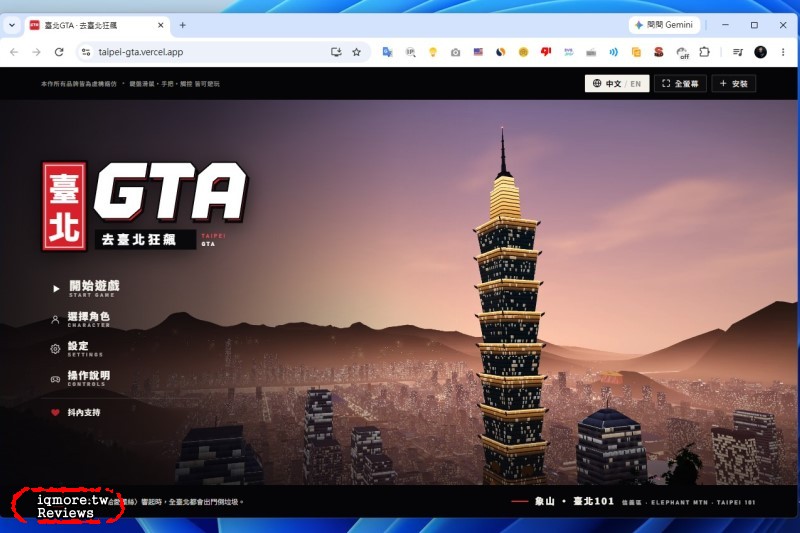Close the 臺北GTA tab
Image resolution: width=800 pixels, height=533 pixels.
[x=161, y=25]
